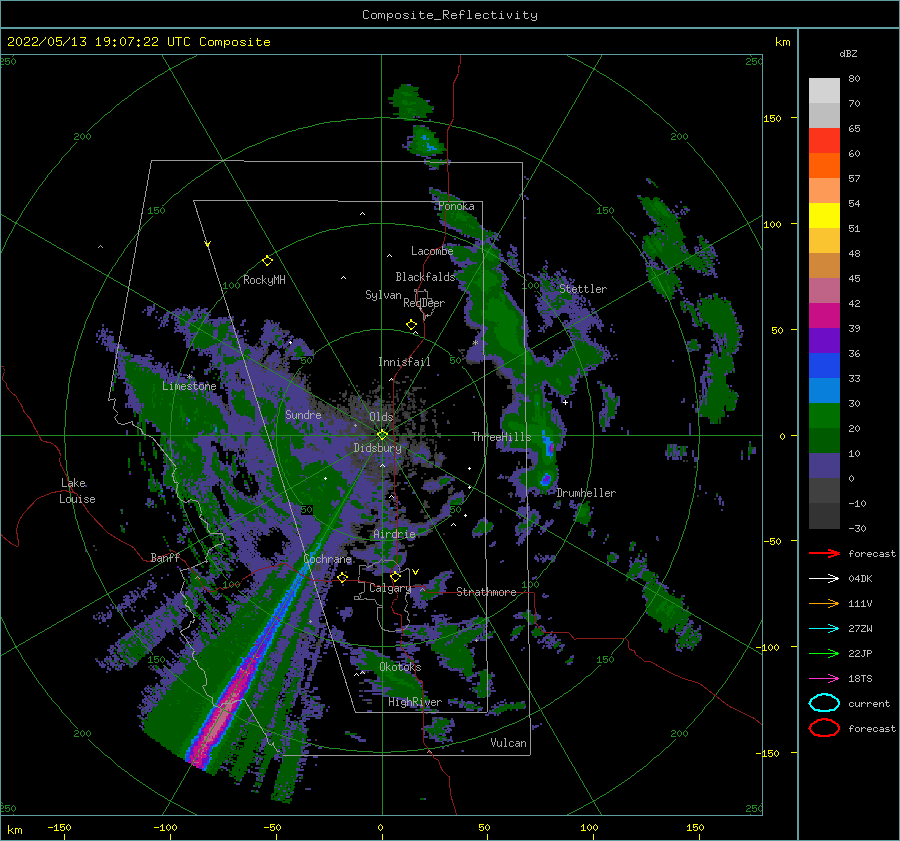Click the cyan 'current' ellipse icon

(x=824, y=703)
